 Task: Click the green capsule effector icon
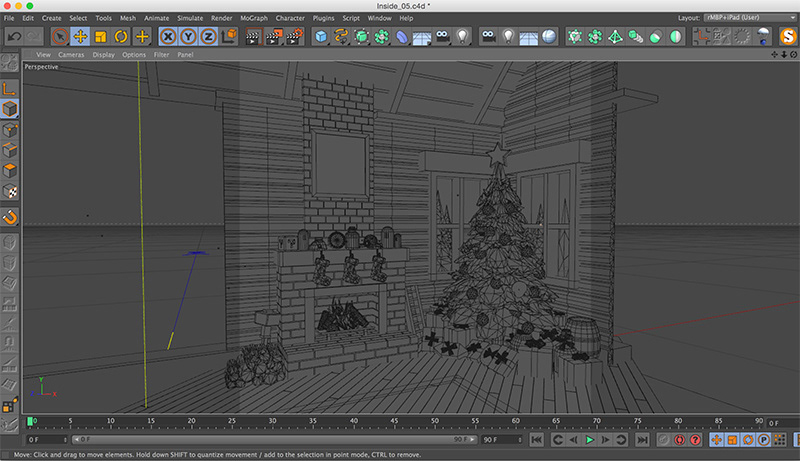(x=656, y=37)
